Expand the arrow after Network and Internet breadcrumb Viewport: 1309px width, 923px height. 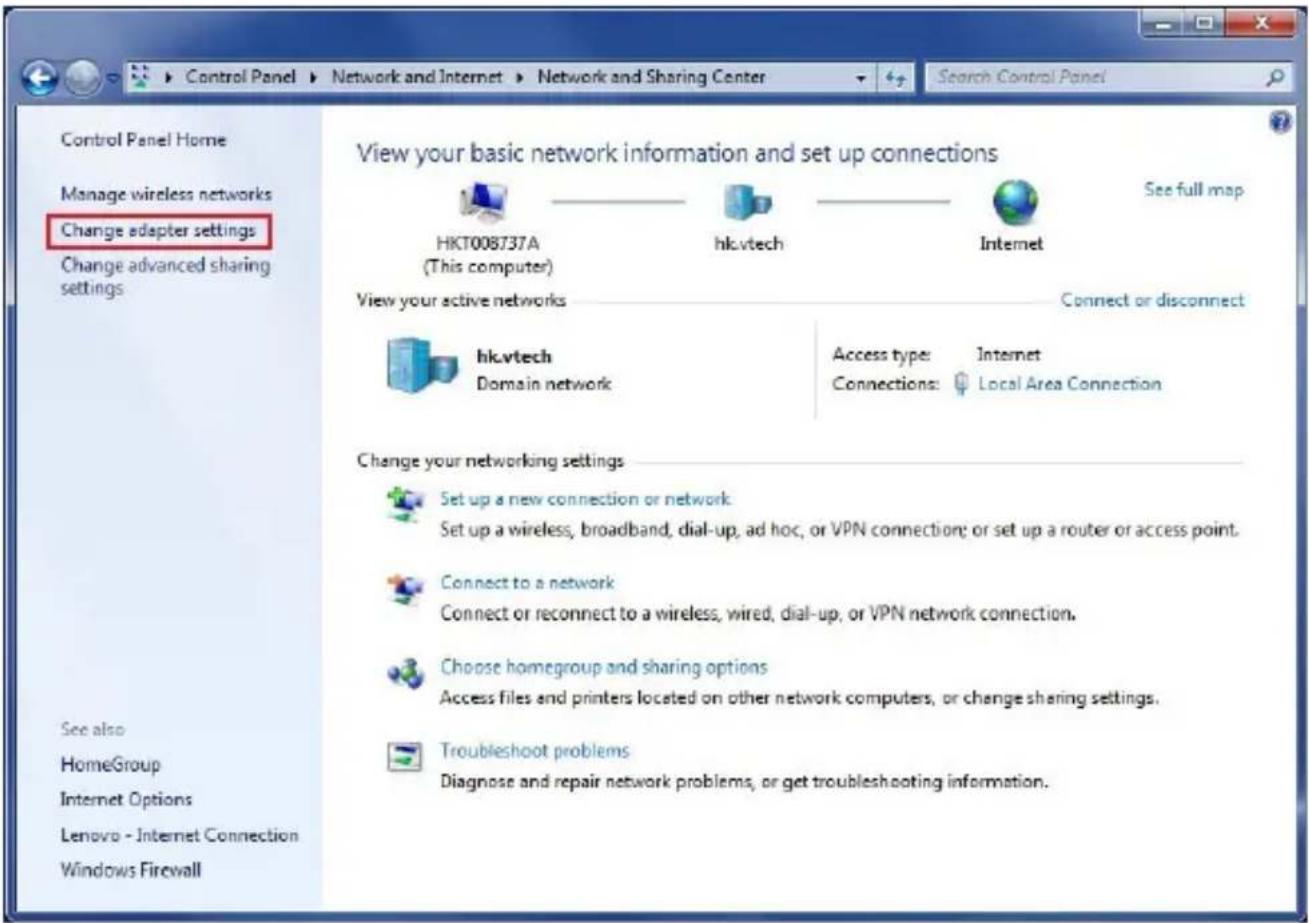521,77
